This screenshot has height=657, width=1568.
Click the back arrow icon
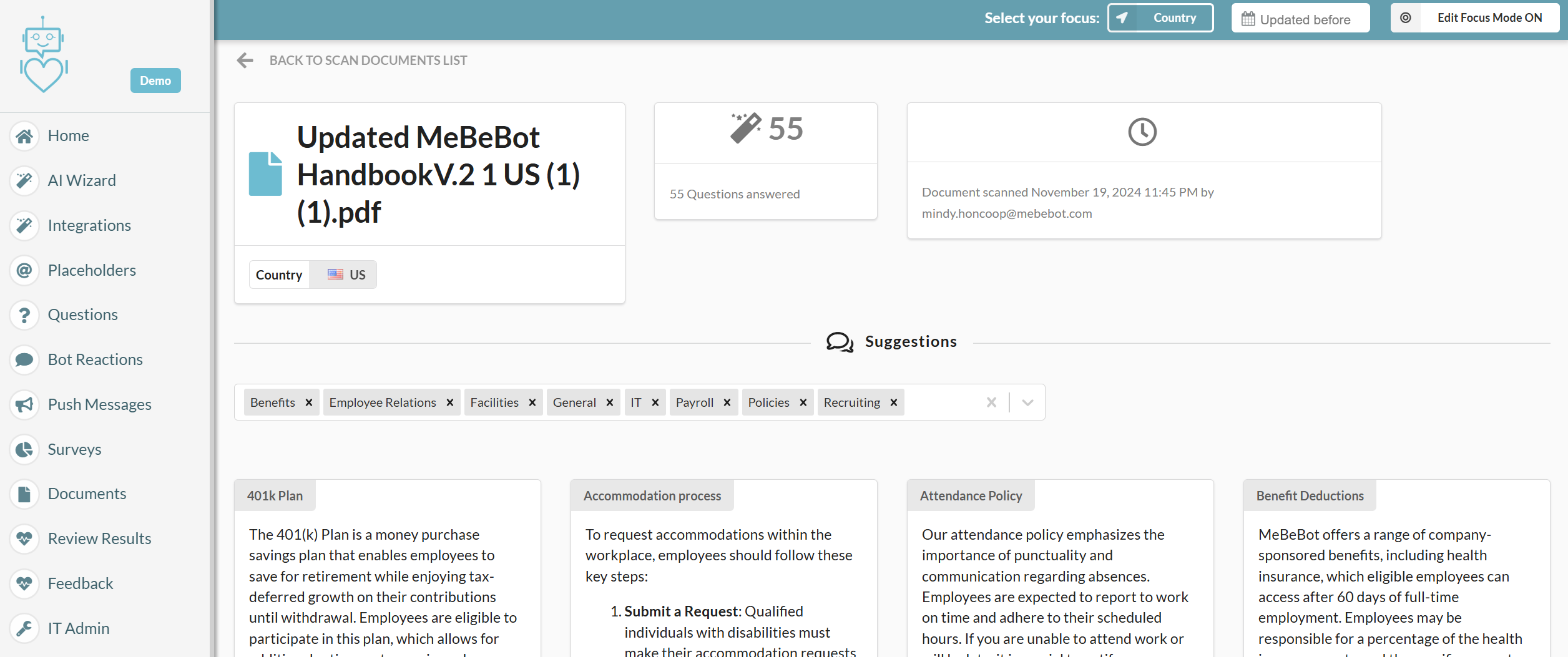point(245,60)
